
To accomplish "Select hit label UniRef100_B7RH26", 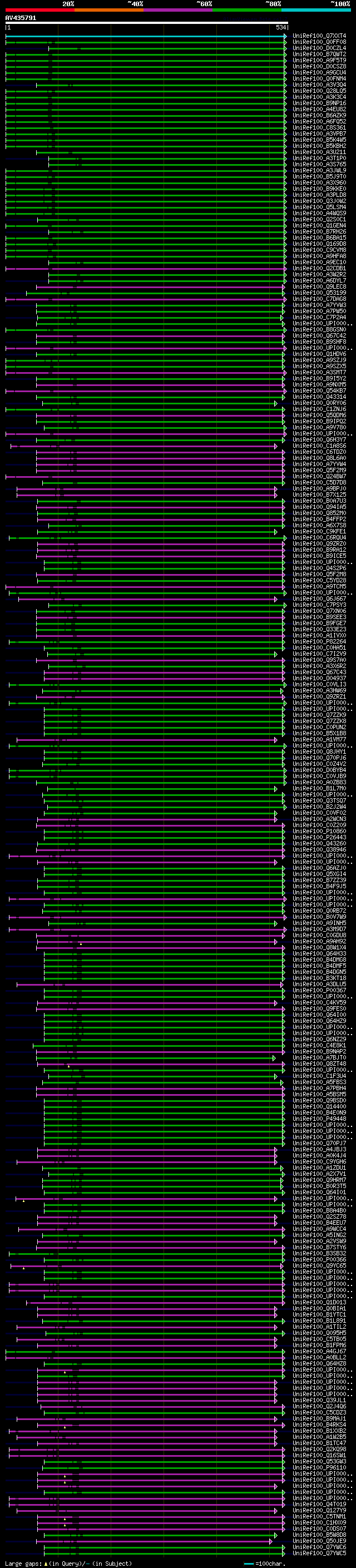I will click(x=319, y=231).
